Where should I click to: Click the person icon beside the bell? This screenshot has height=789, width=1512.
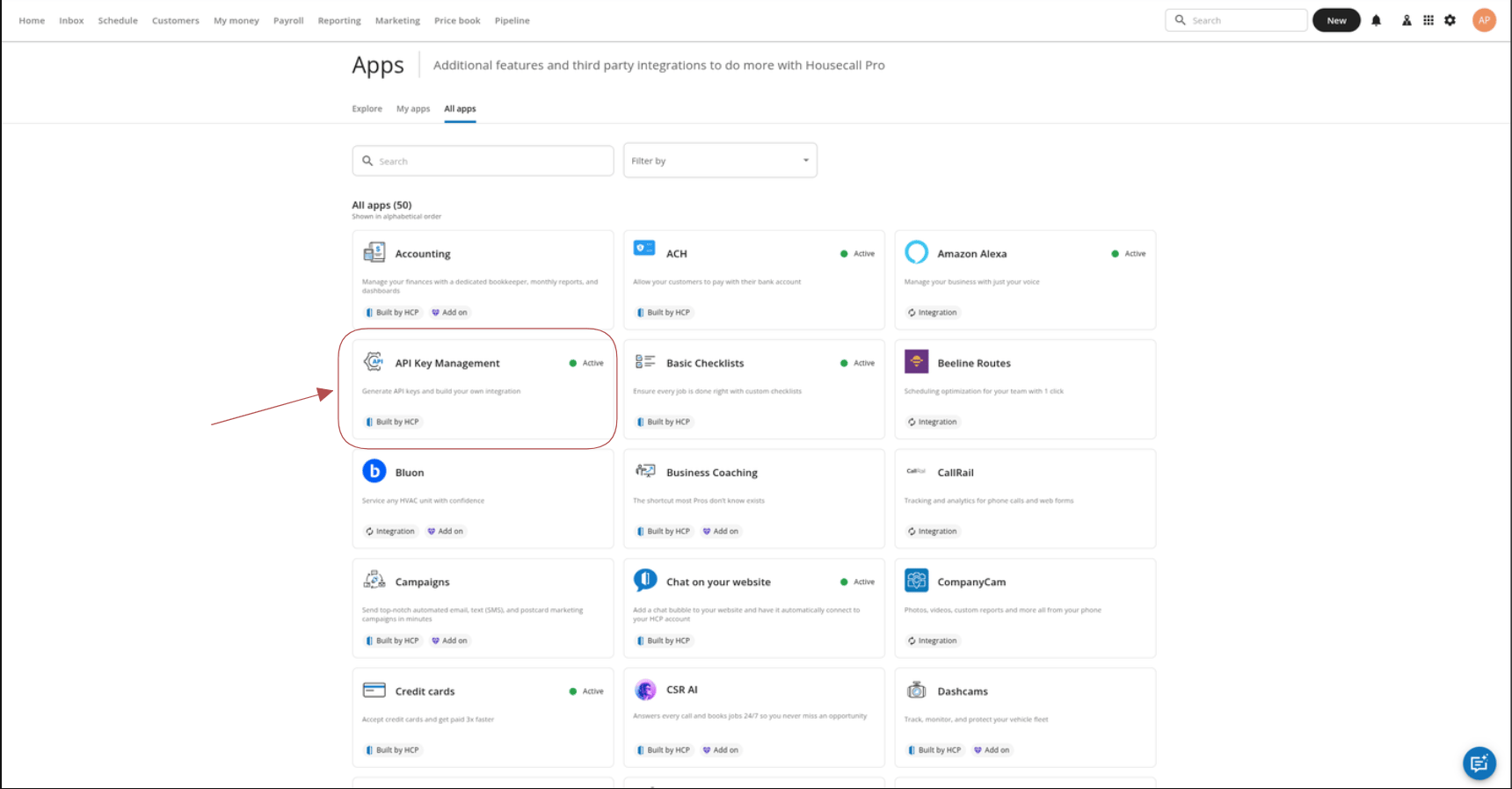(1407, 20)
